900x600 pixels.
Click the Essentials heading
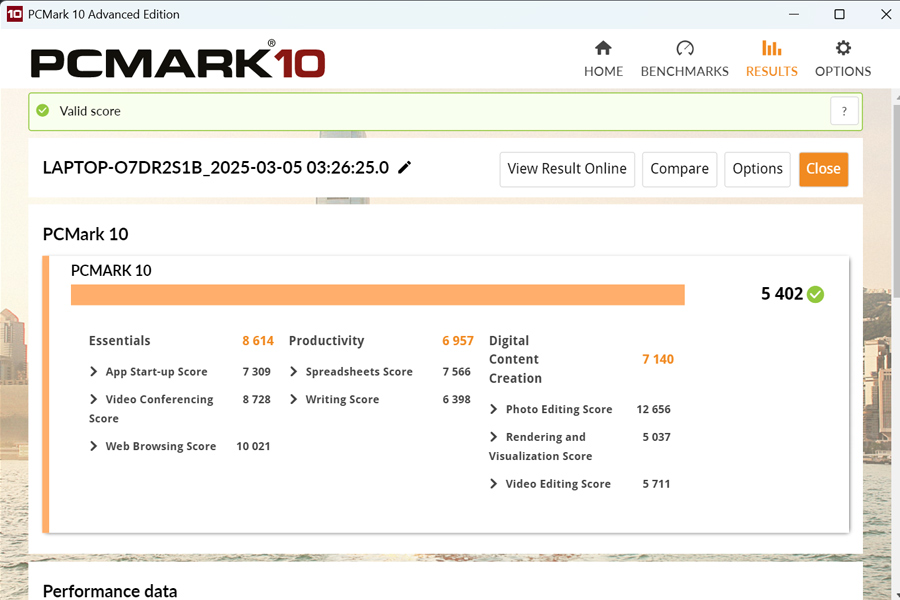pyautogui.click(x=119, y=341)
